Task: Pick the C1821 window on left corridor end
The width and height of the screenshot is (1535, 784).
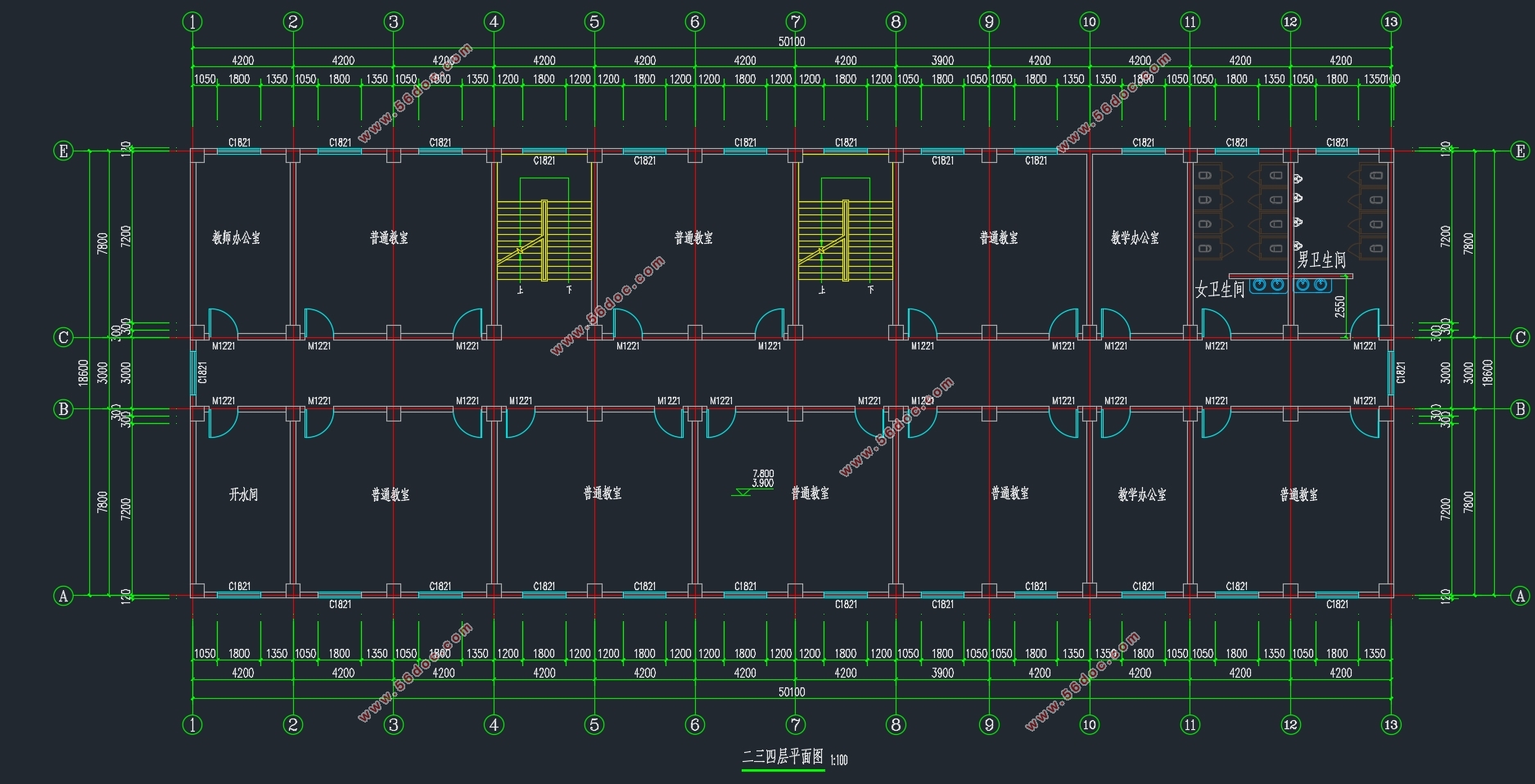Action: [194, 372]
